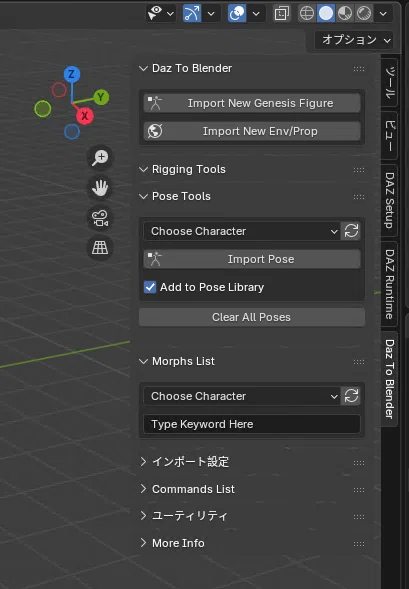The width and height of the screenshot is (409, 589).
Task: Open the オプション dropdown
Action: coord(354,40)
